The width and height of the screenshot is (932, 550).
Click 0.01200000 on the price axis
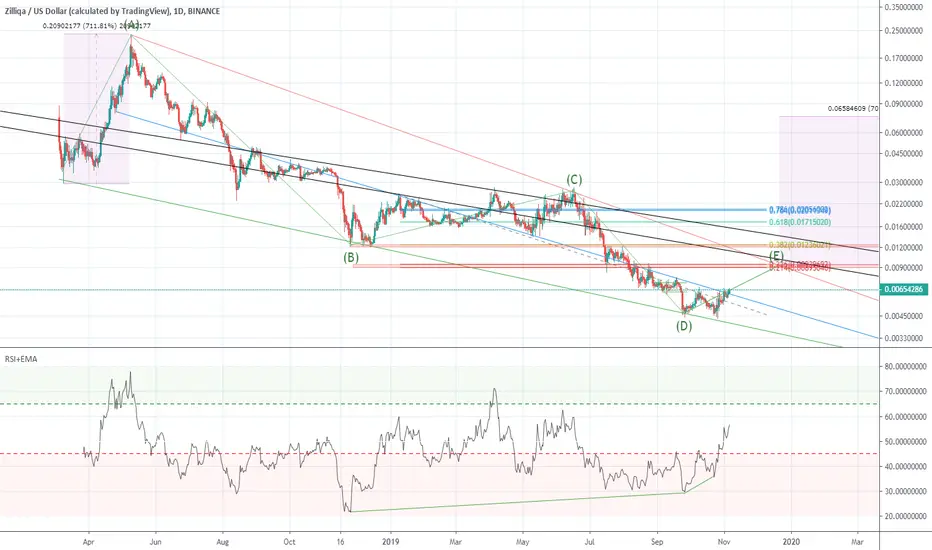pyautogui.click(x=903, y=247)
